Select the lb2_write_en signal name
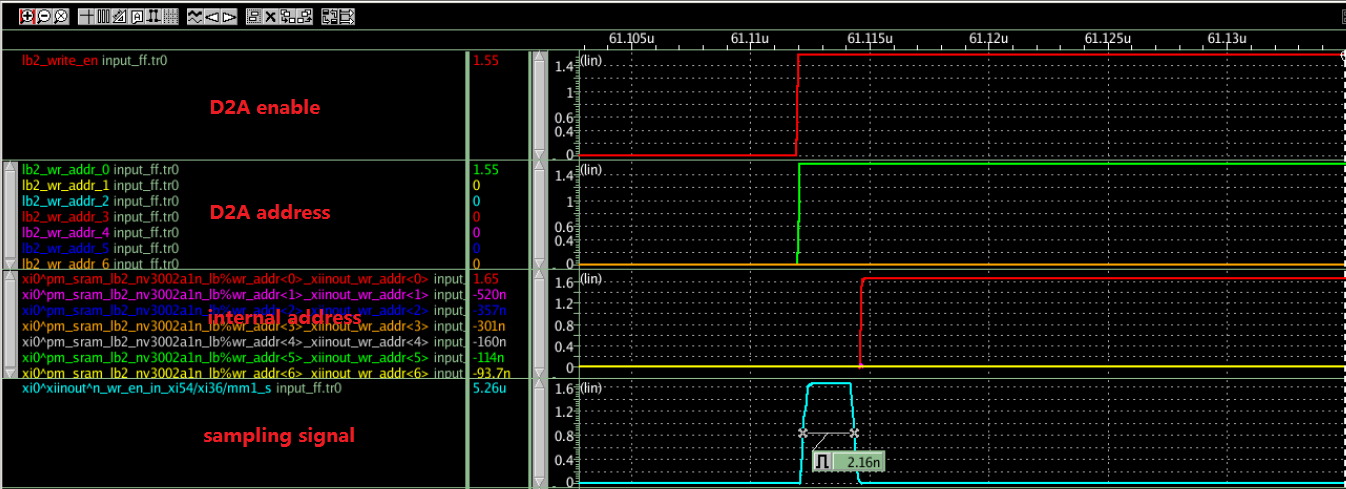Viewport: 1346px width, 489px height. (x=60, y=60)
